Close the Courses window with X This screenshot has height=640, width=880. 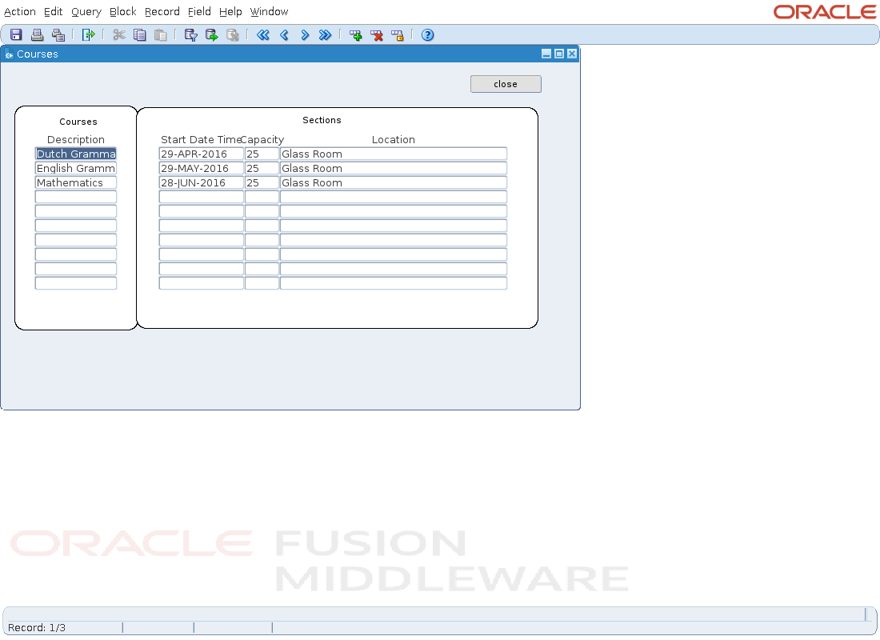[x=572, y=54]
